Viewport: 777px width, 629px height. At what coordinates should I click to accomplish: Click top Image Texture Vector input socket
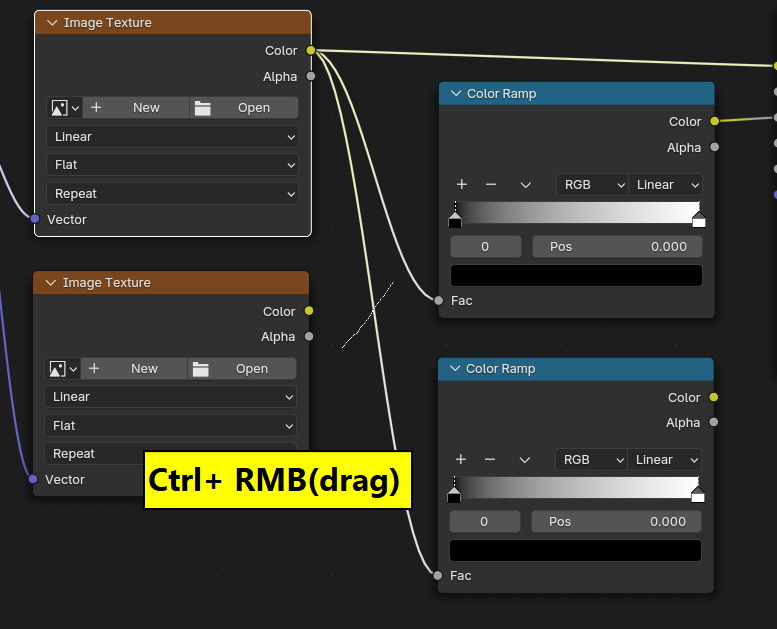[x=35, y=219]
